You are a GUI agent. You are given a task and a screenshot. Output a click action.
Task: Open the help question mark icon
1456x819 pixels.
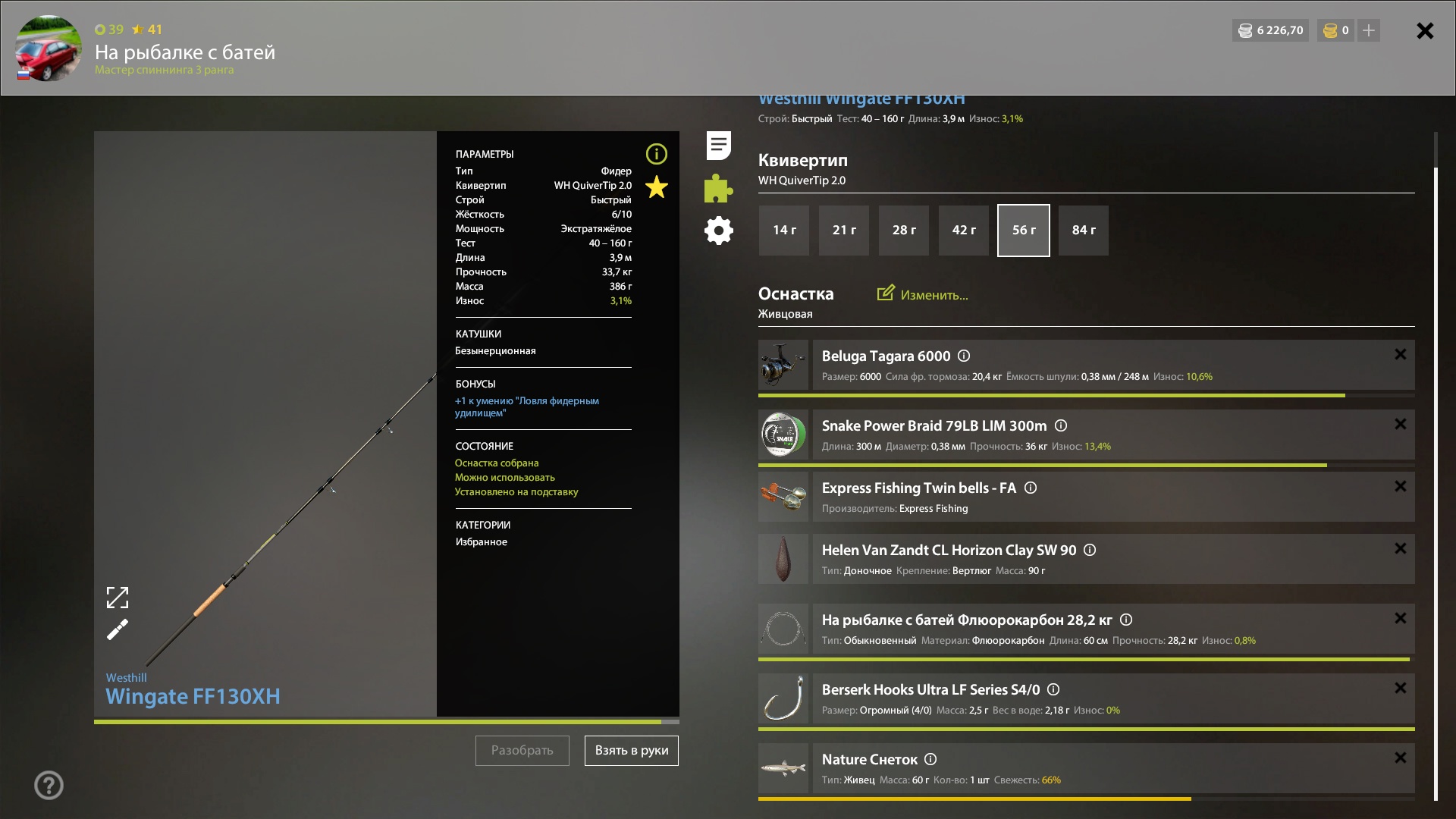(x=49, y=785)
